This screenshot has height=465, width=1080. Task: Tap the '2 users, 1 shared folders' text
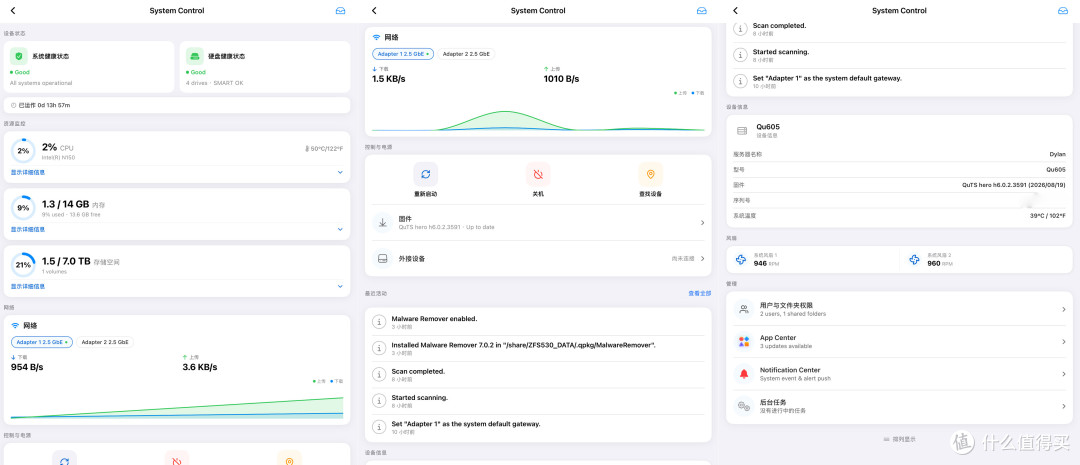click(793, 313)
